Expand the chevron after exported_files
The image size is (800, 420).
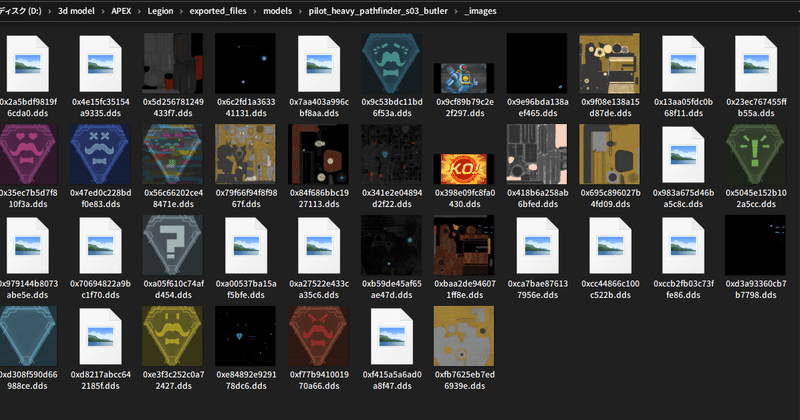click(255, 11)
